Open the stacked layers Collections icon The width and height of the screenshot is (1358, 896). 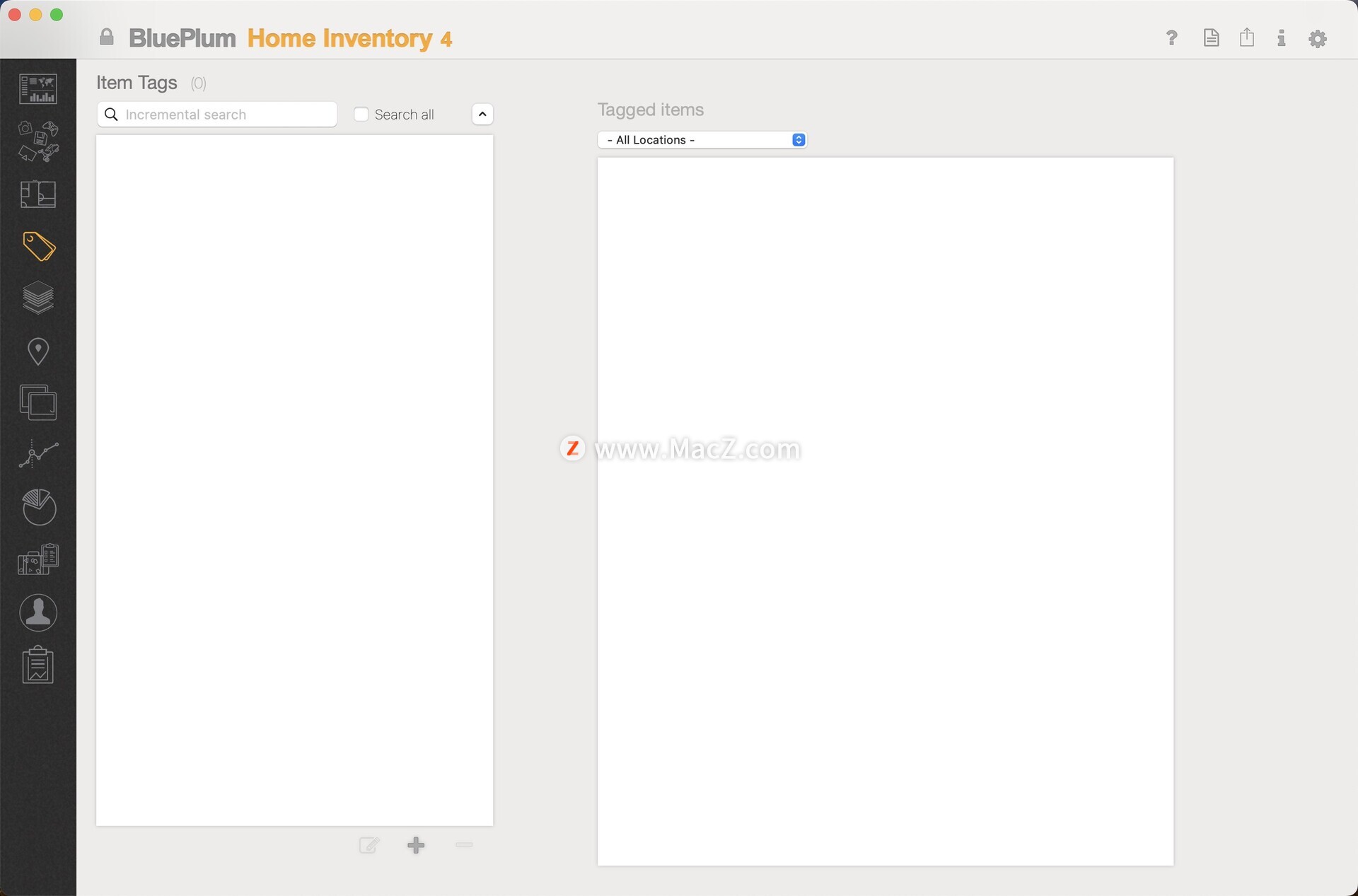tap(38, 298)
